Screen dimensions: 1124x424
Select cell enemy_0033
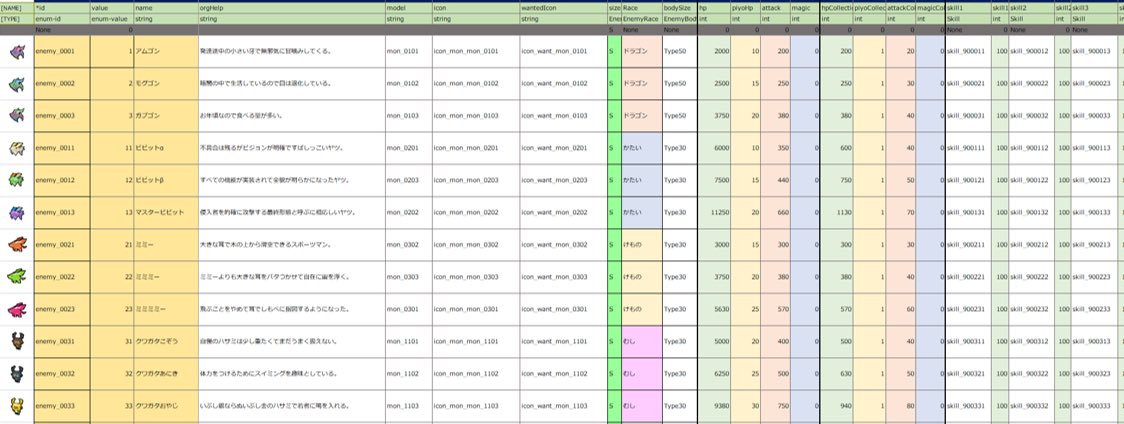[62, 406]
